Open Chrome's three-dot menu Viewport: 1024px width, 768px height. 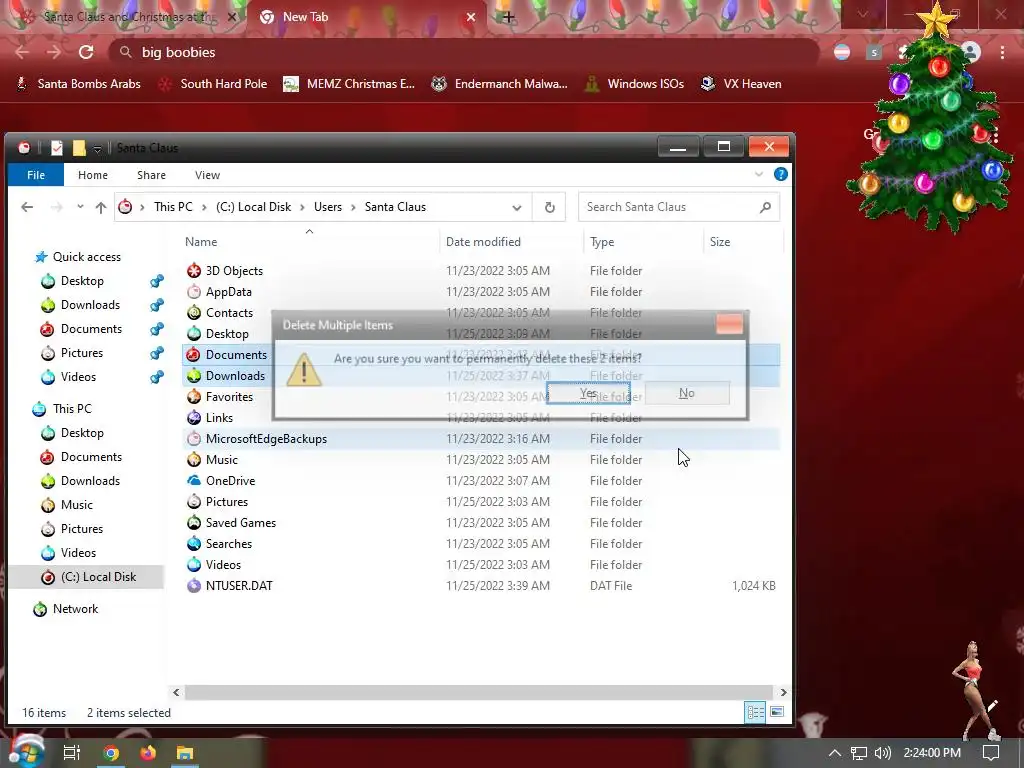point(1002,52)
